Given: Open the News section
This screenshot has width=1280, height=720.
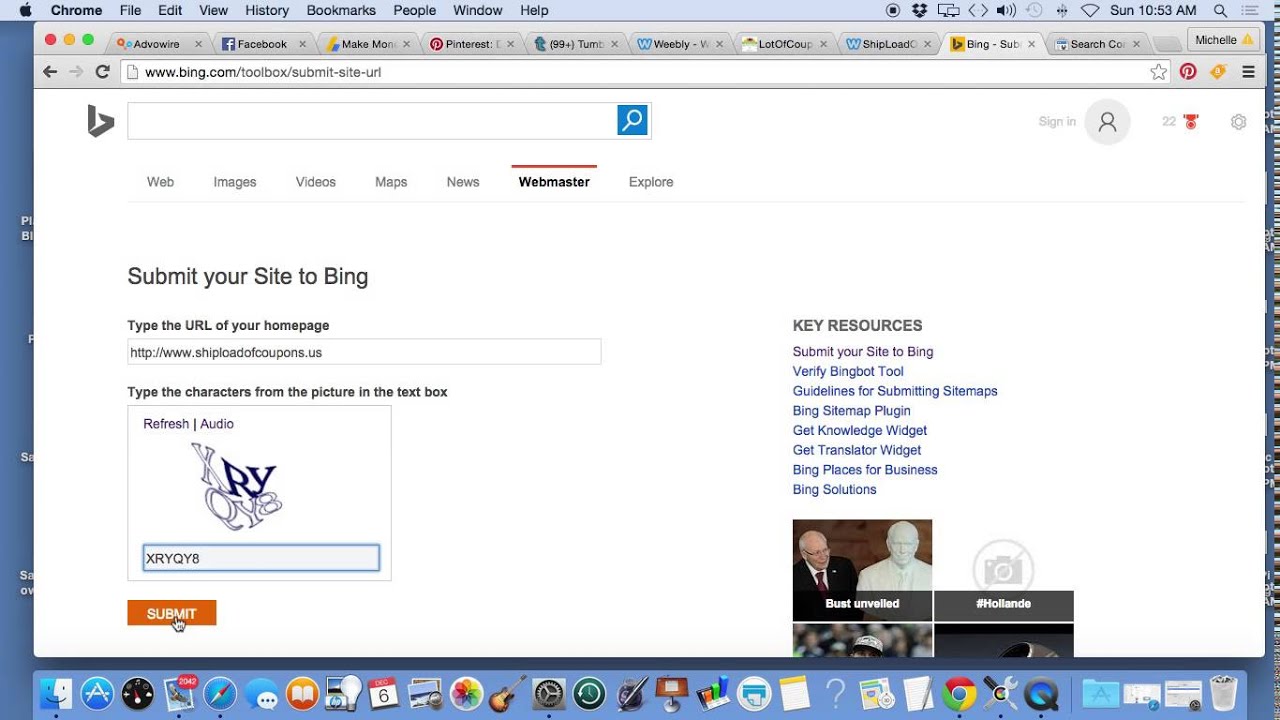Looking at the screenshot, I should coord(463,182).
